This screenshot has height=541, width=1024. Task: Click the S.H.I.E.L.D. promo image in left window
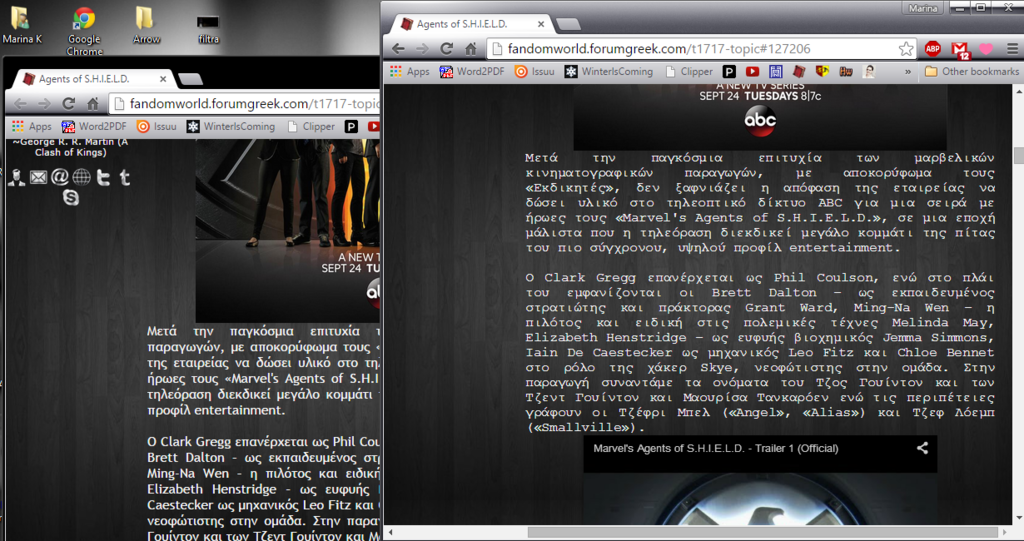click(288, 231)
